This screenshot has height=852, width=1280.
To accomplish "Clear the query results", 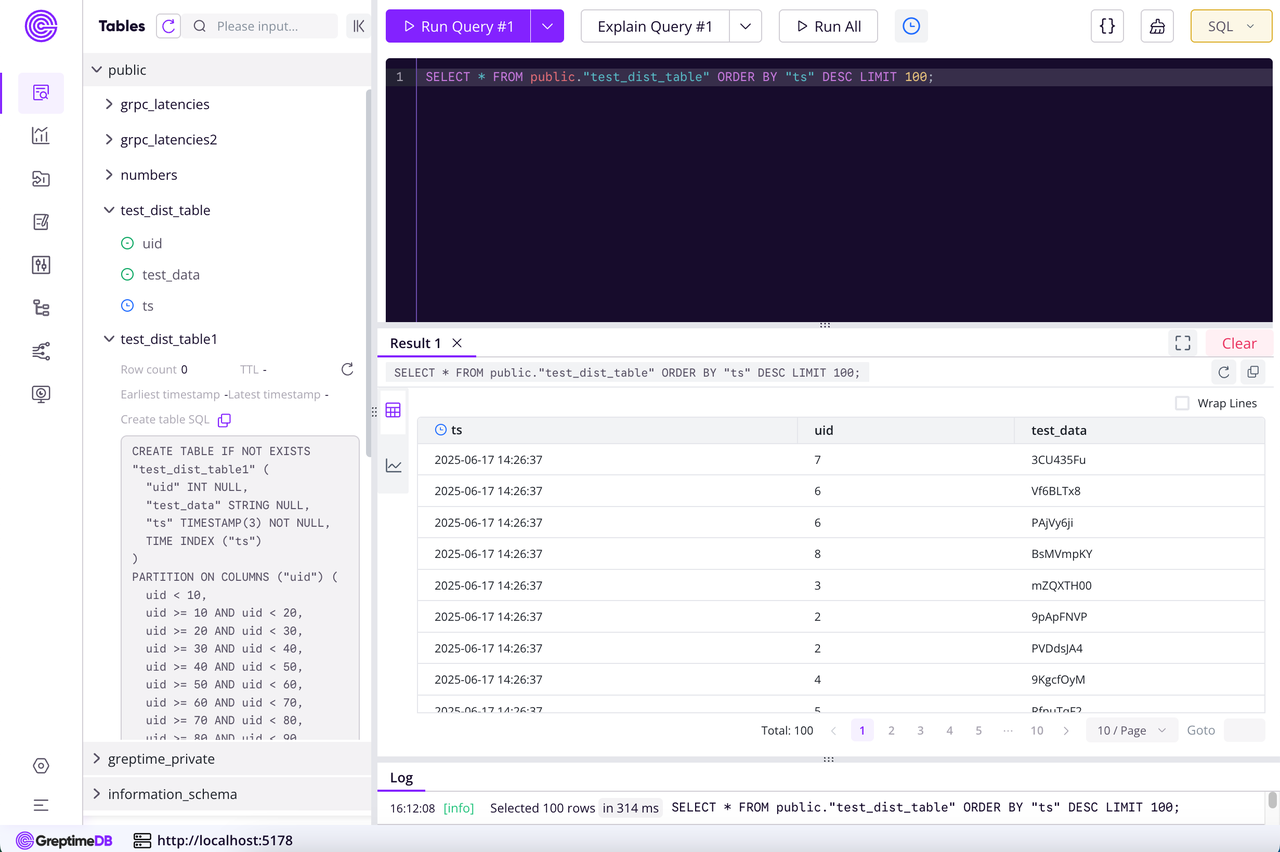I will click(x=1238, y=343).
